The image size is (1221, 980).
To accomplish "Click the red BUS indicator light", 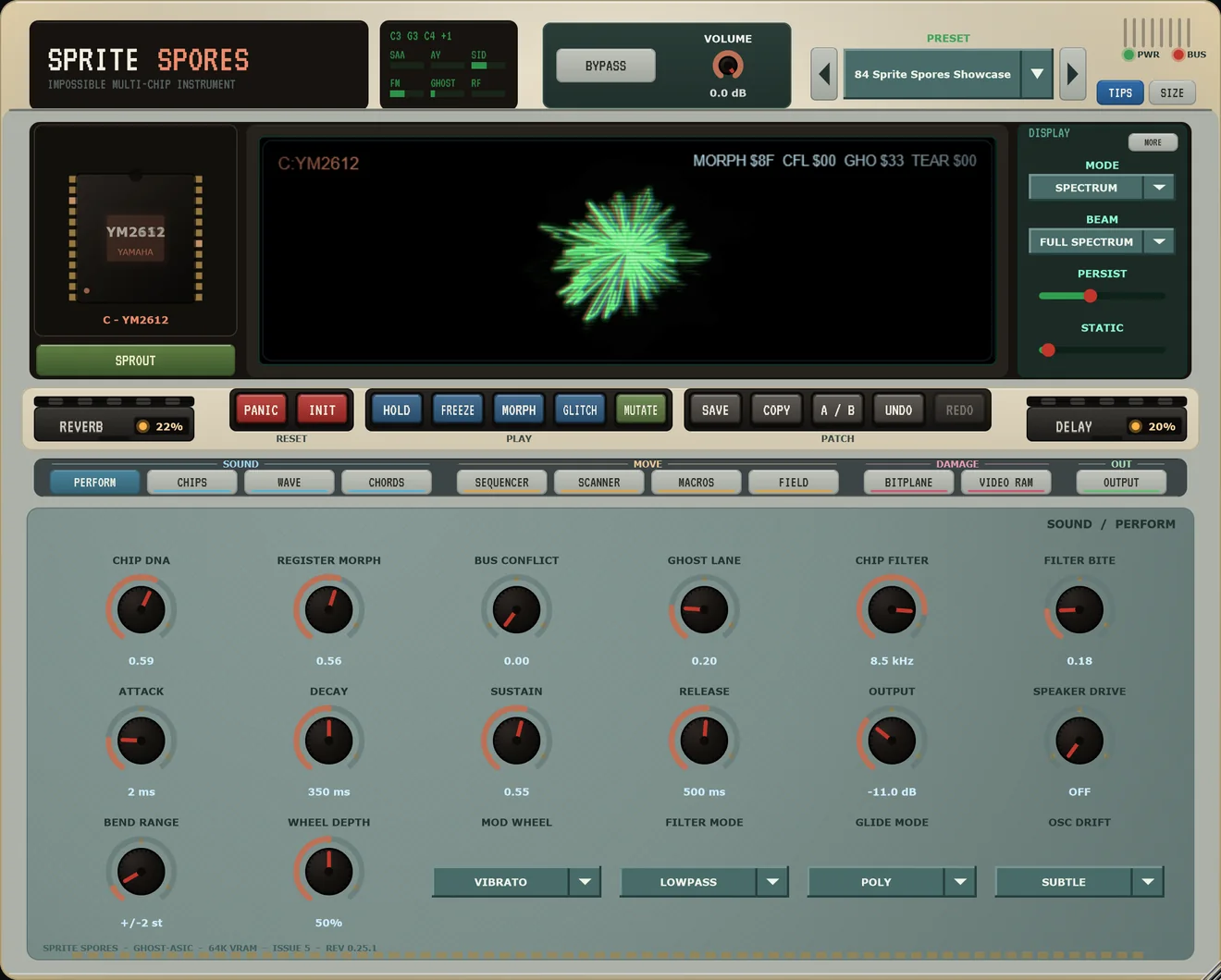I will 1178,55.
